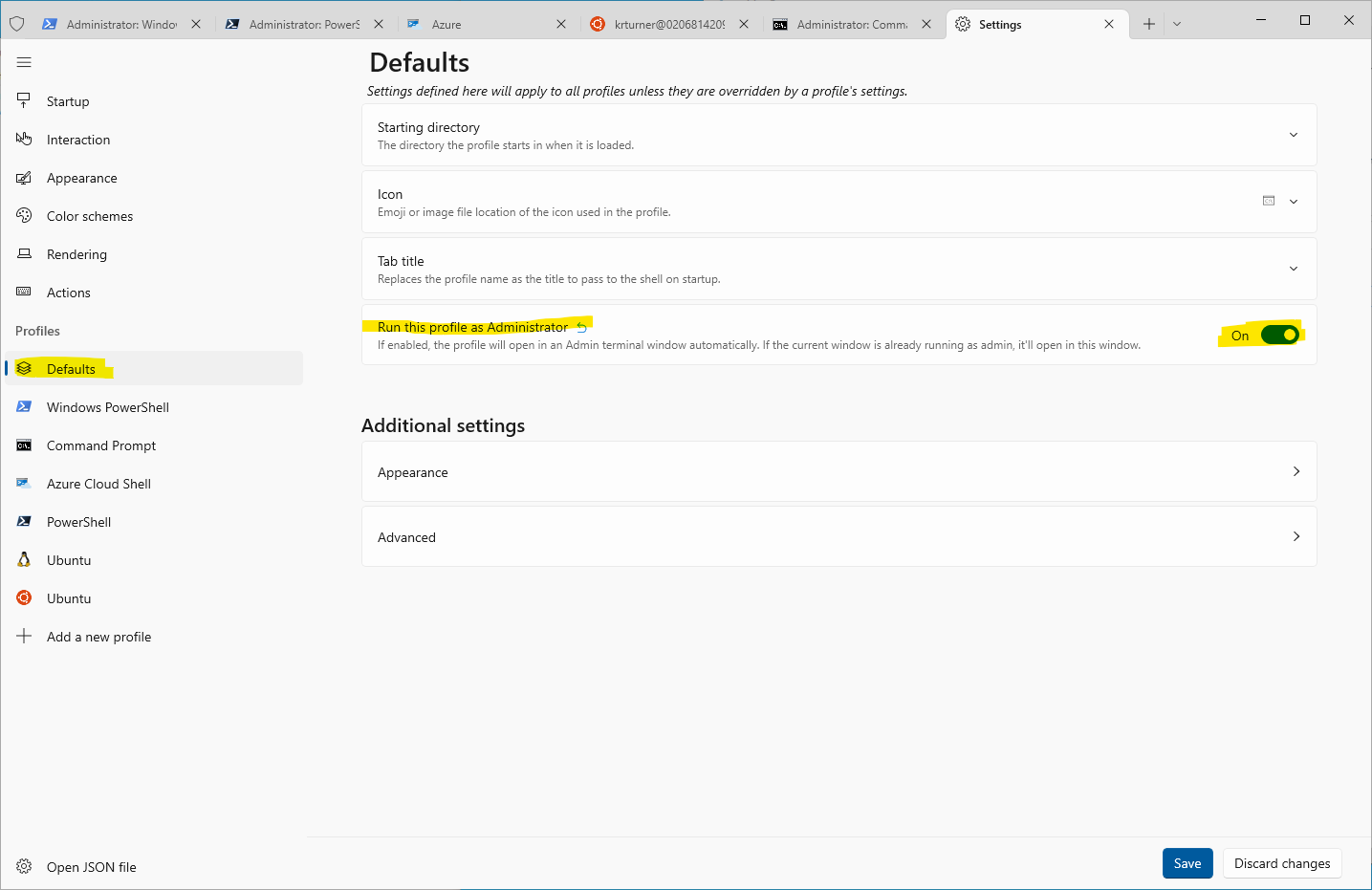Click the Command Prompt profile icon
The width and height of the screenshot is (1372, 890).
(x=24, y=445)
